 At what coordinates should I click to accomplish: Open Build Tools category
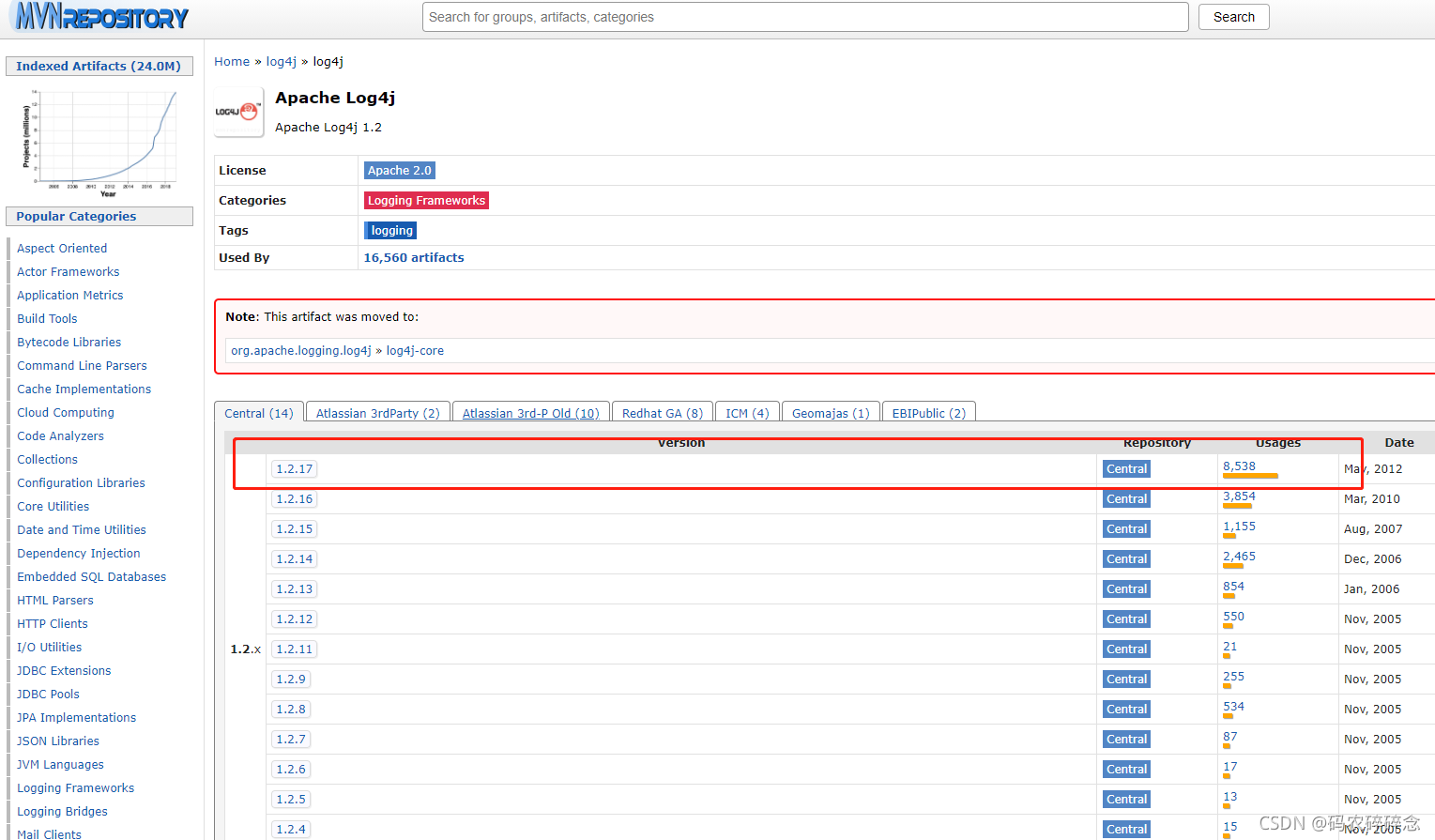47,319
